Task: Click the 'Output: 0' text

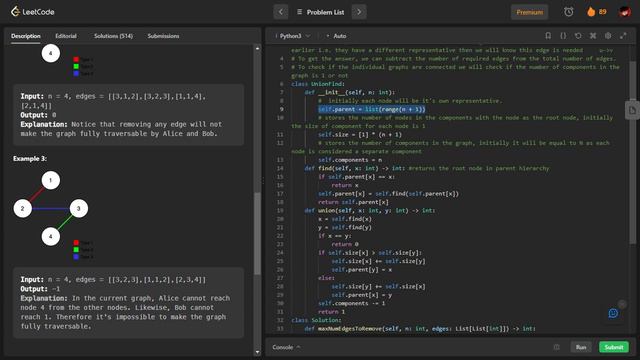Action: point(38,115)
